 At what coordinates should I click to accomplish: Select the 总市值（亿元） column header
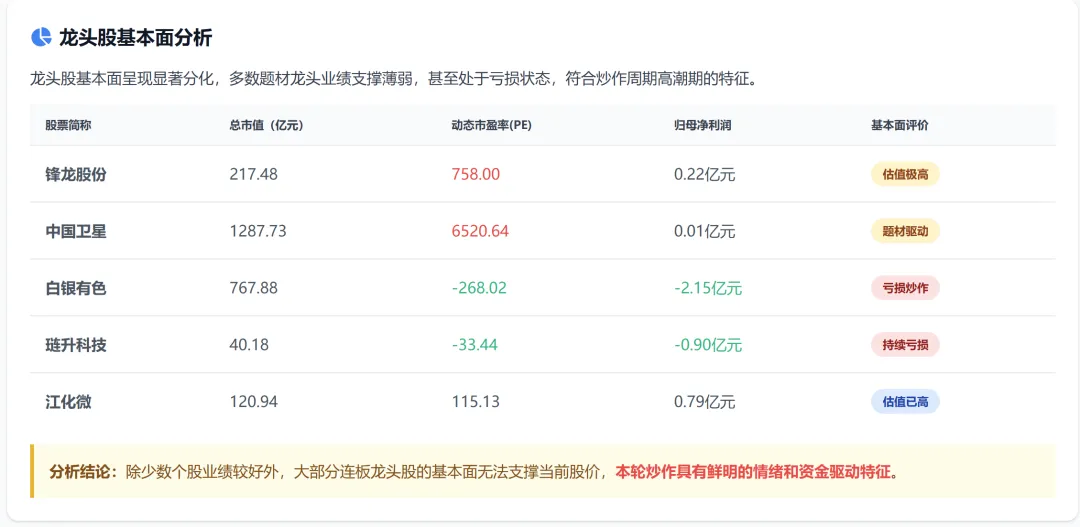pos(266,125)
